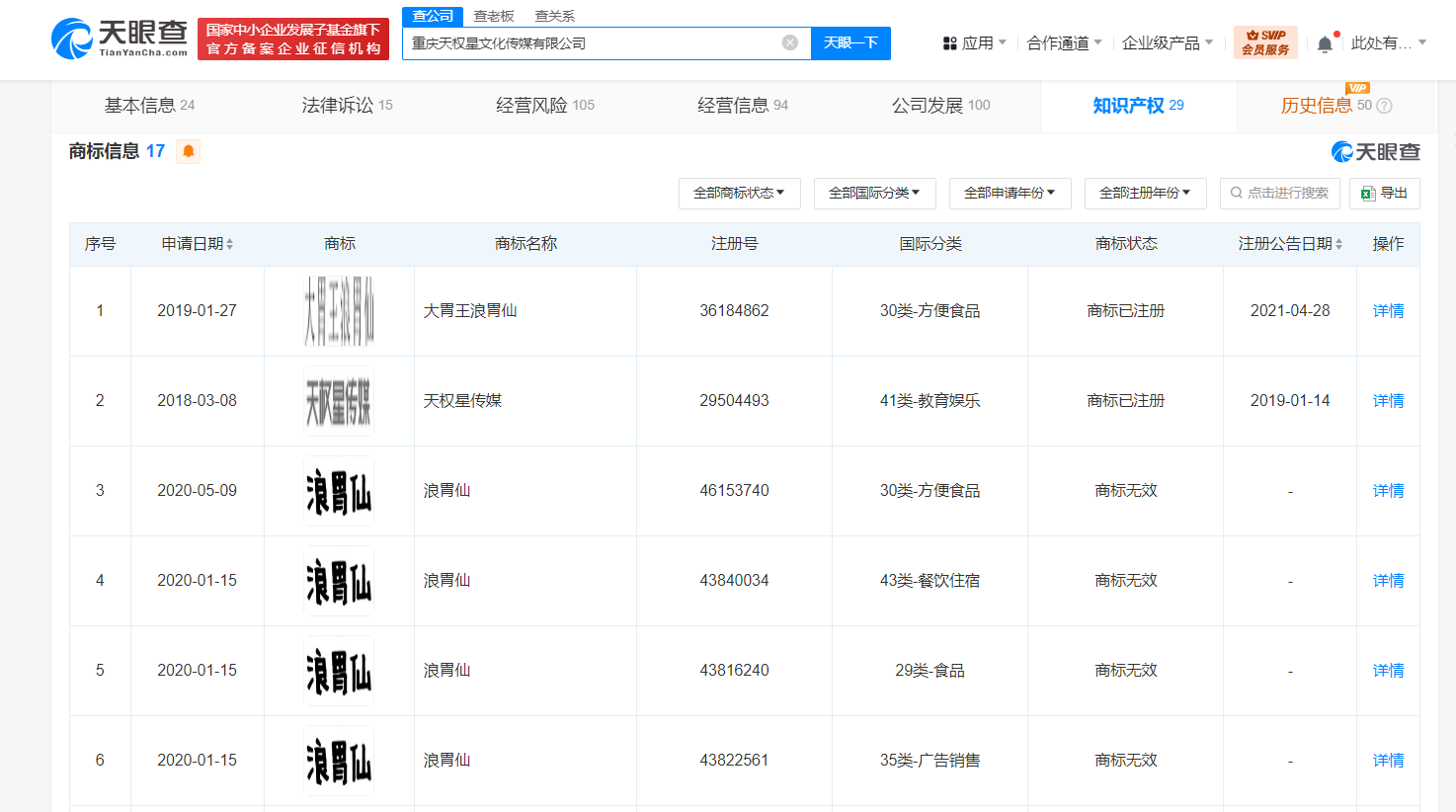Click the 29类-食品 cell
The image size is (1456, 812).
930,671
